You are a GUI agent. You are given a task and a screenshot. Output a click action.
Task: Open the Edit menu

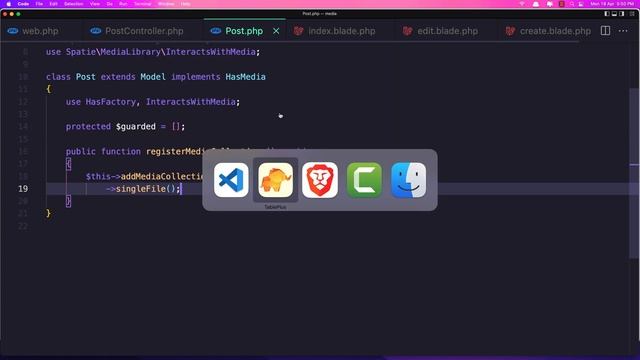click(x=53, y=4)
